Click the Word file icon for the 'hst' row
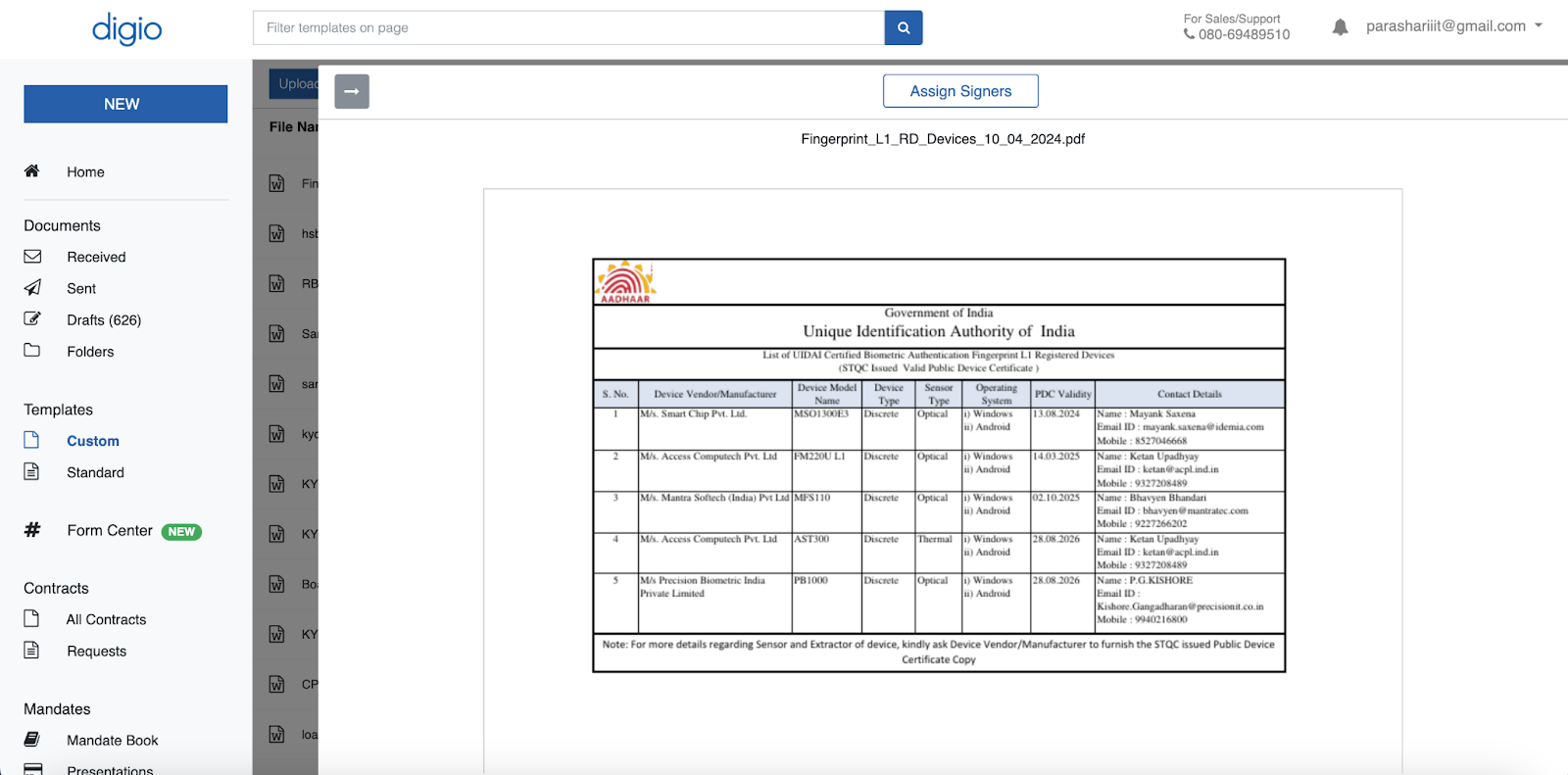This screenshot has height=775, width=1568. [x=277, y=233]
